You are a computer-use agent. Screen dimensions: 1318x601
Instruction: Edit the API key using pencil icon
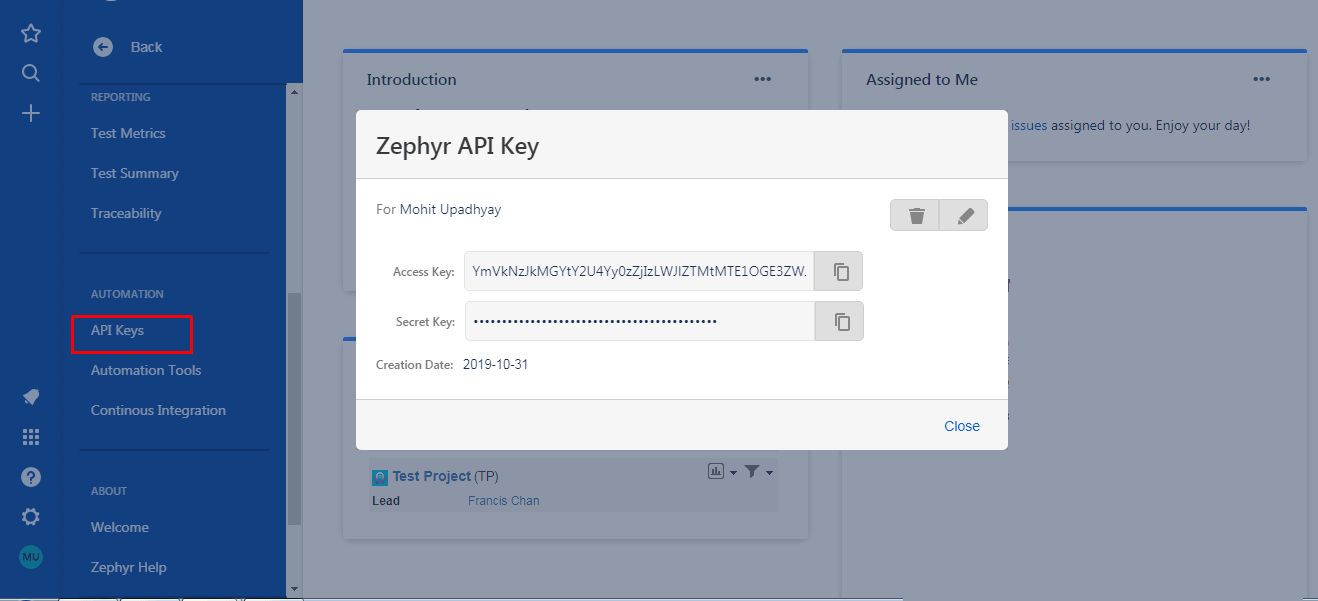[x=963, y=215]
